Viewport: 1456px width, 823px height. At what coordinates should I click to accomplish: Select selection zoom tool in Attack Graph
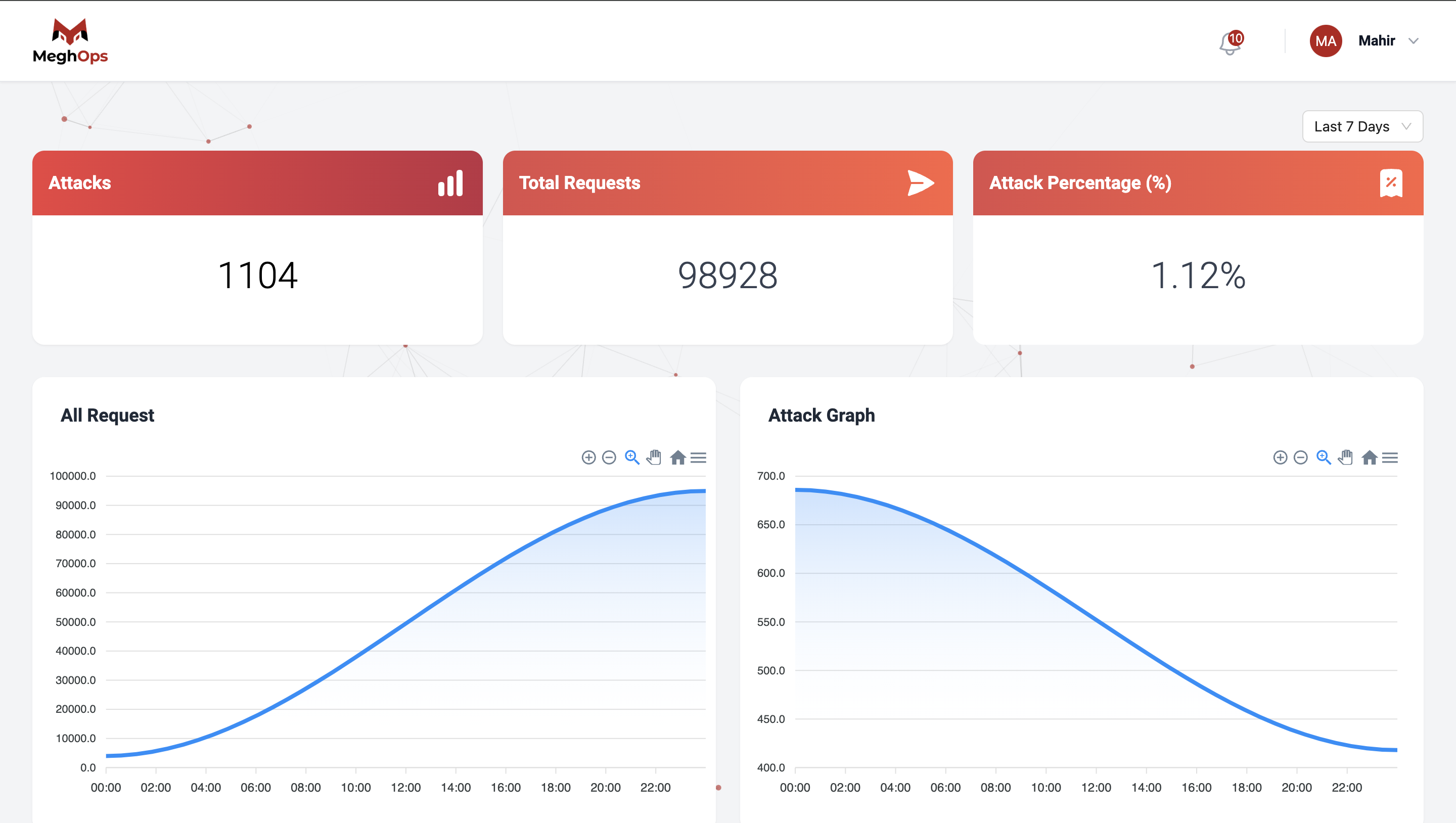(x=1324, y=458)
